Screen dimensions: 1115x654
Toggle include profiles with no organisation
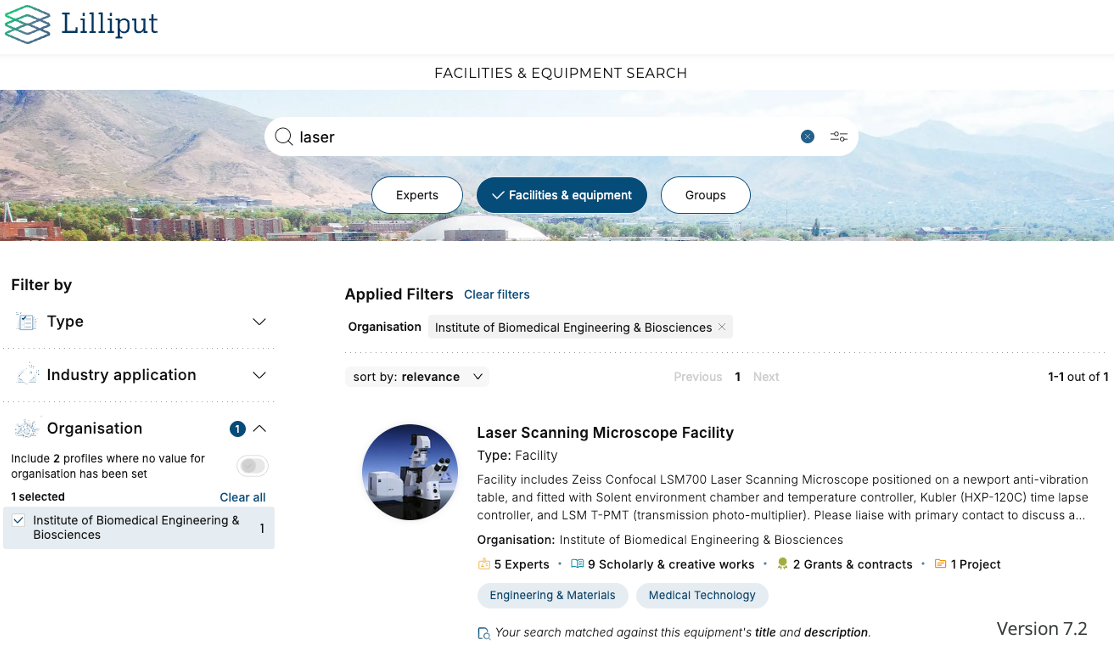(253, 466)
